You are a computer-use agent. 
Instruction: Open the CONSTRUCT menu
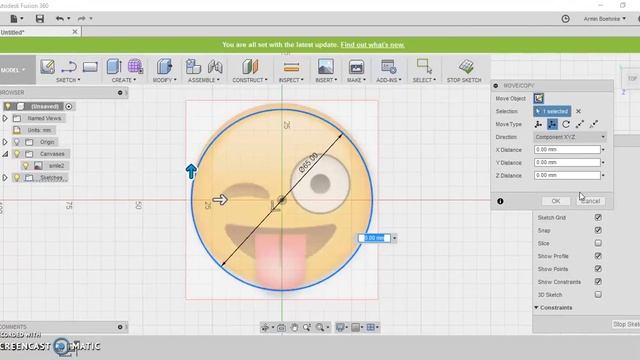click(250, 80)
